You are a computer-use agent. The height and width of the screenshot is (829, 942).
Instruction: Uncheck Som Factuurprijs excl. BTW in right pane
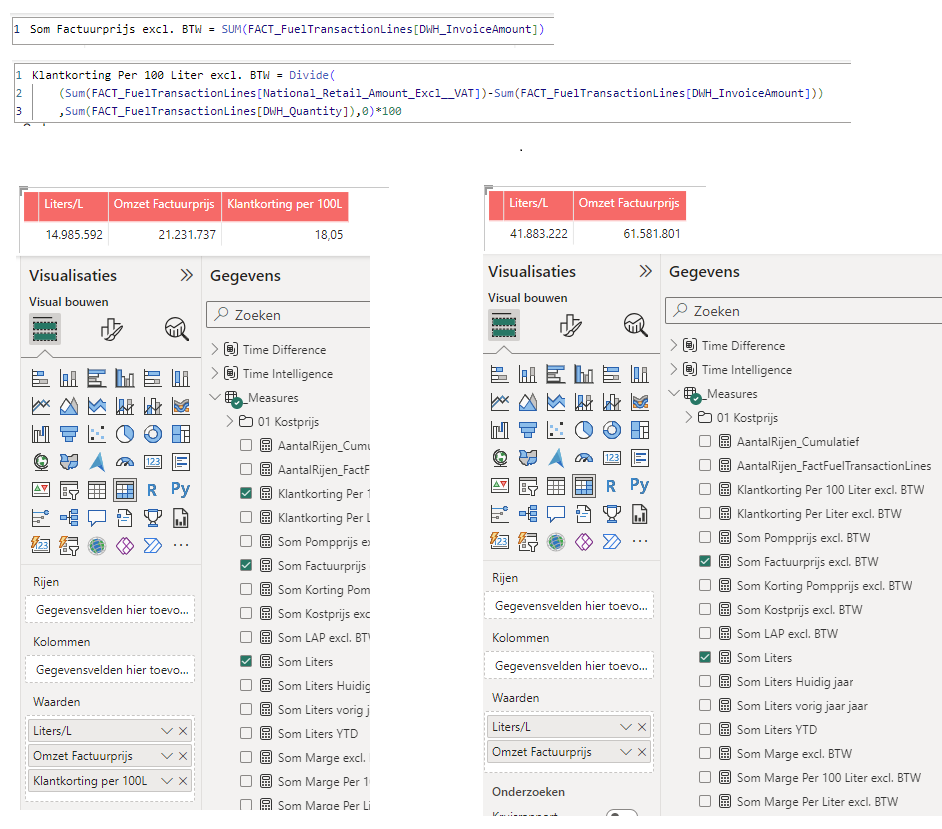[x=705, y=561]
